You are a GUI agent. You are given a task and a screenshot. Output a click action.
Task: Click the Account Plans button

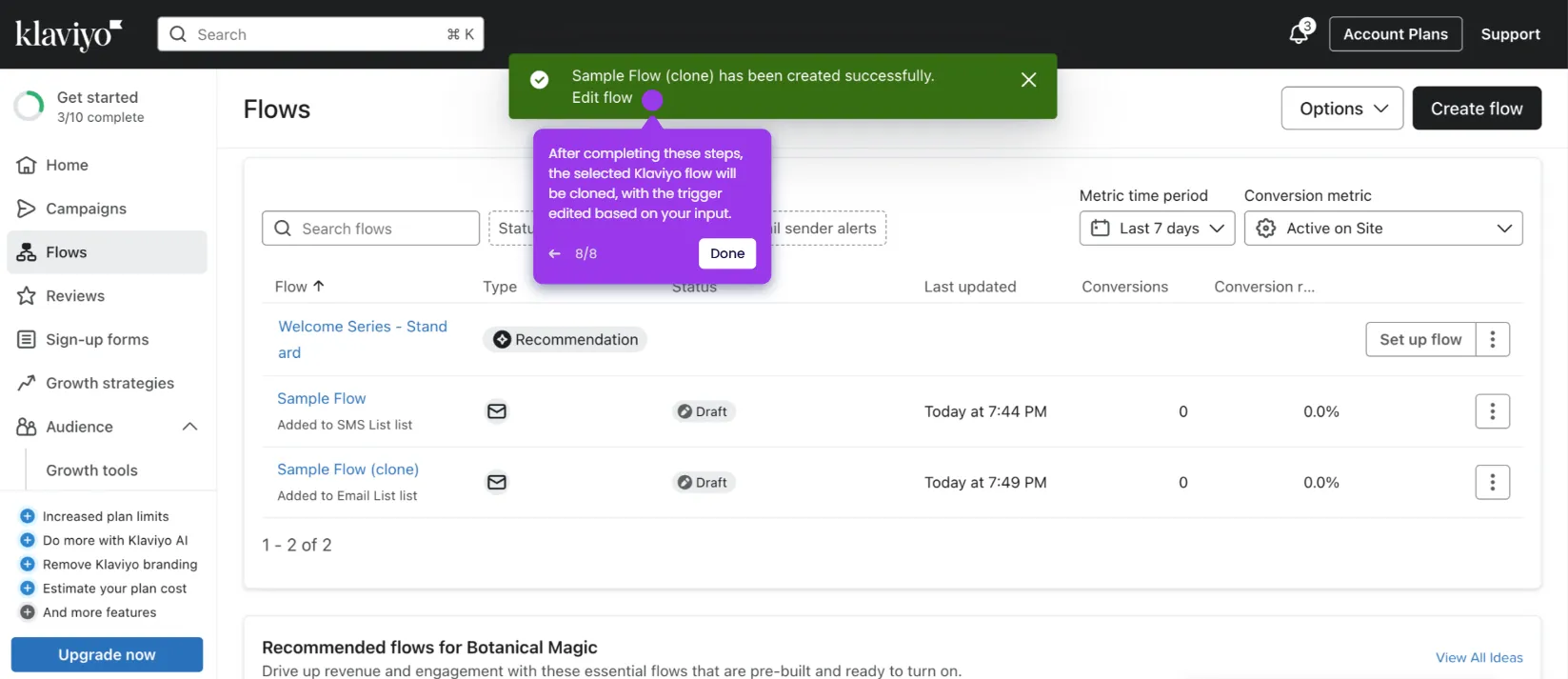coord(1396,34)
